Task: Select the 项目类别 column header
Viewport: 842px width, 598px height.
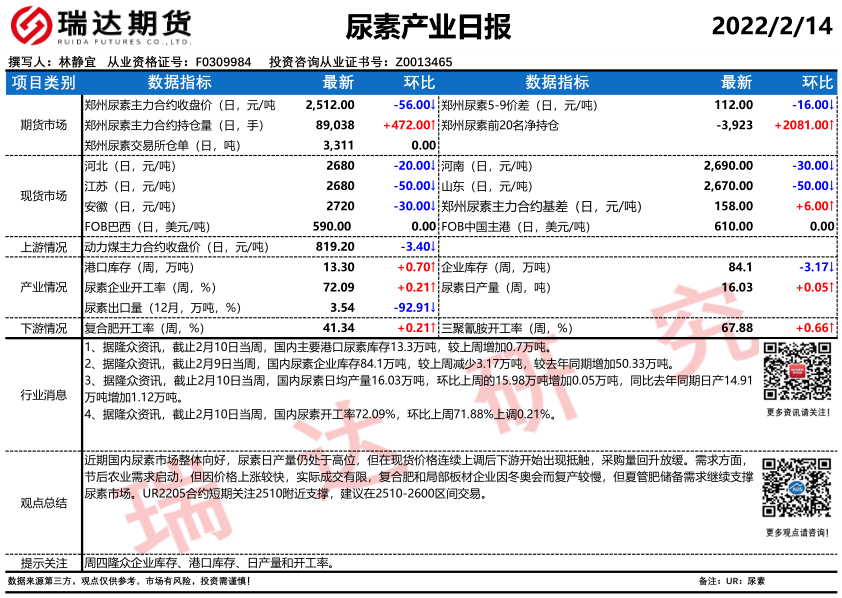Action: 43,82
